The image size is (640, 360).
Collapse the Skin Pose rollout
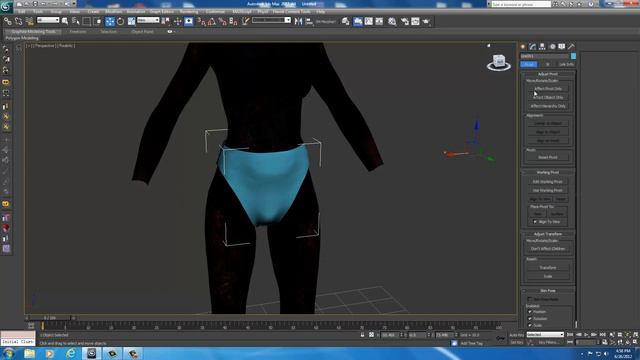(548, 291)
